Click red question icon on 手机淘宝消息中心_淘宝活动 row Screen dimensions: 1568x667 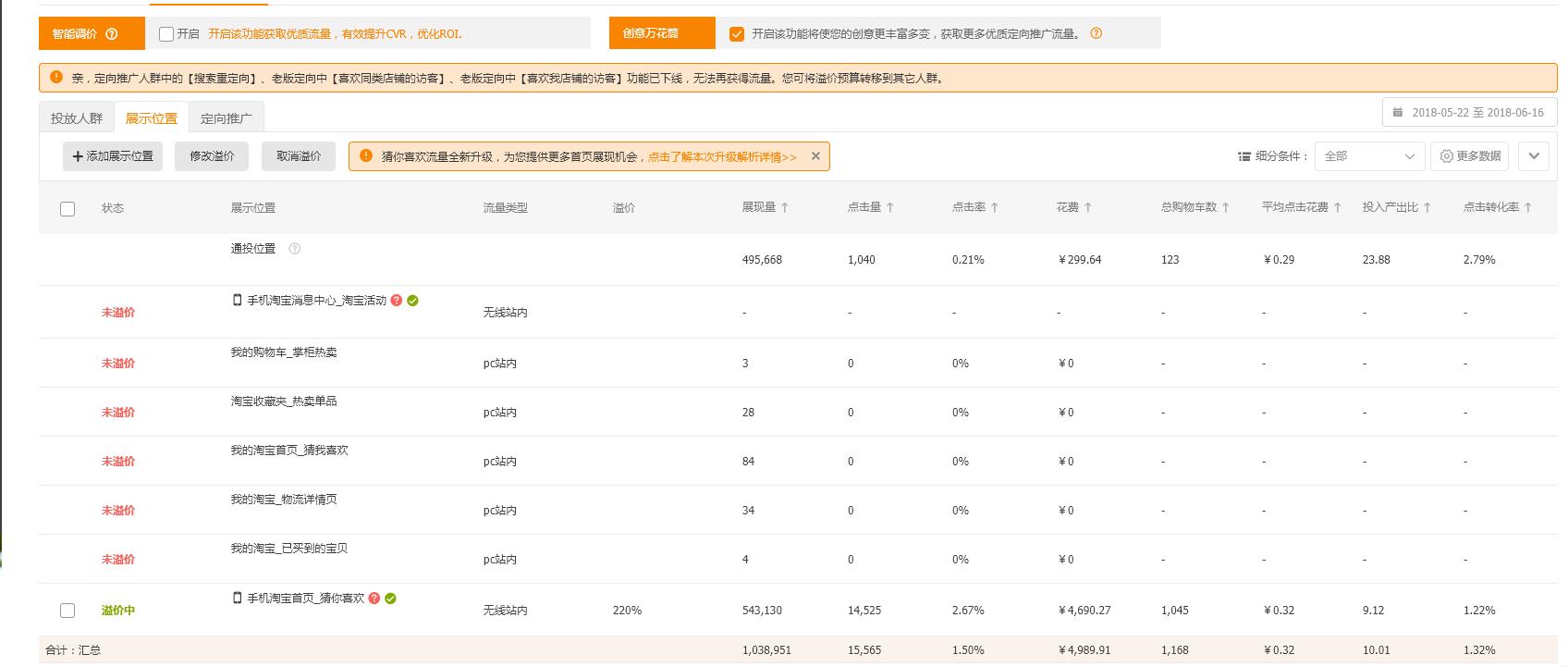pos(397,301)
